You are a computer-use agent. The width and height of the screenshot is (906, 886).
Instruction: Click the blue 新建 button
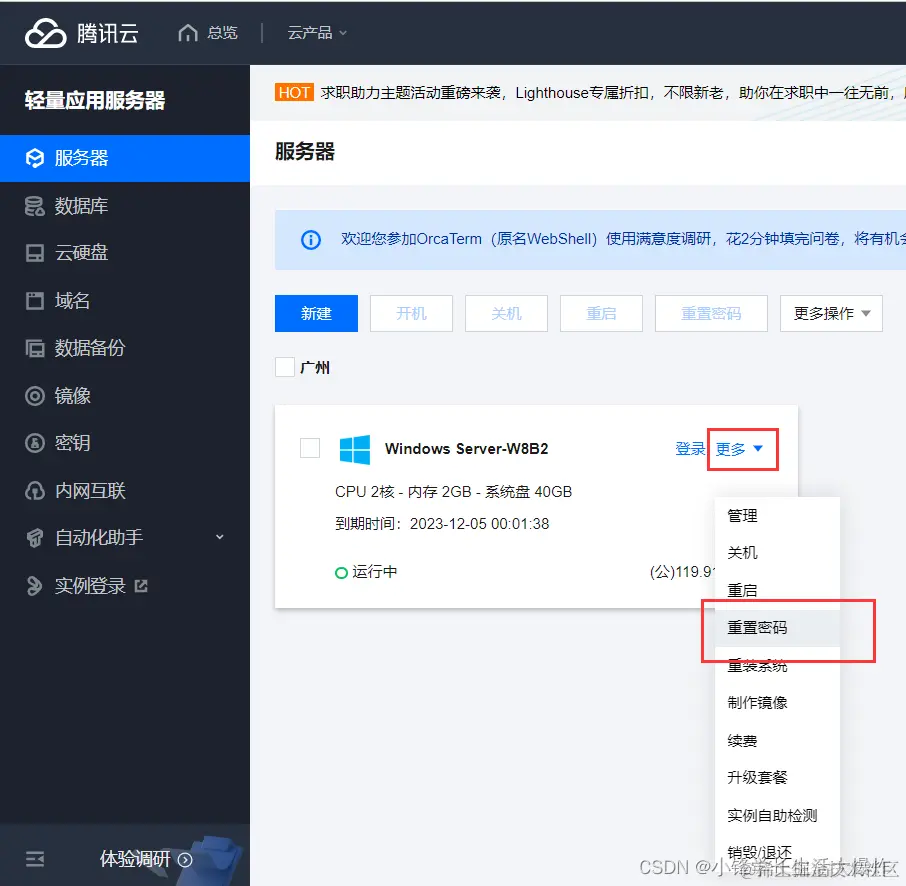coord(316,313)
